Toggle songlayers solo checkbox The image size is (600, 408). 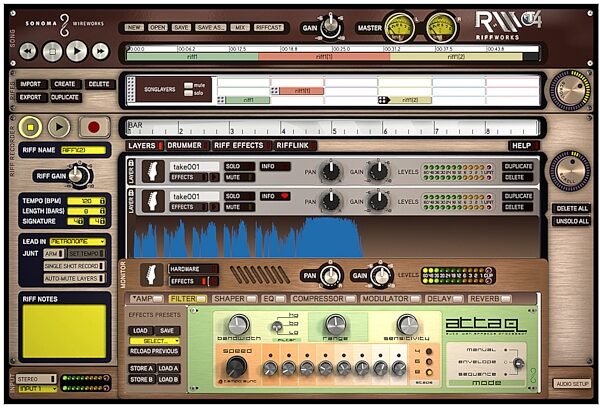pos(188,93)
